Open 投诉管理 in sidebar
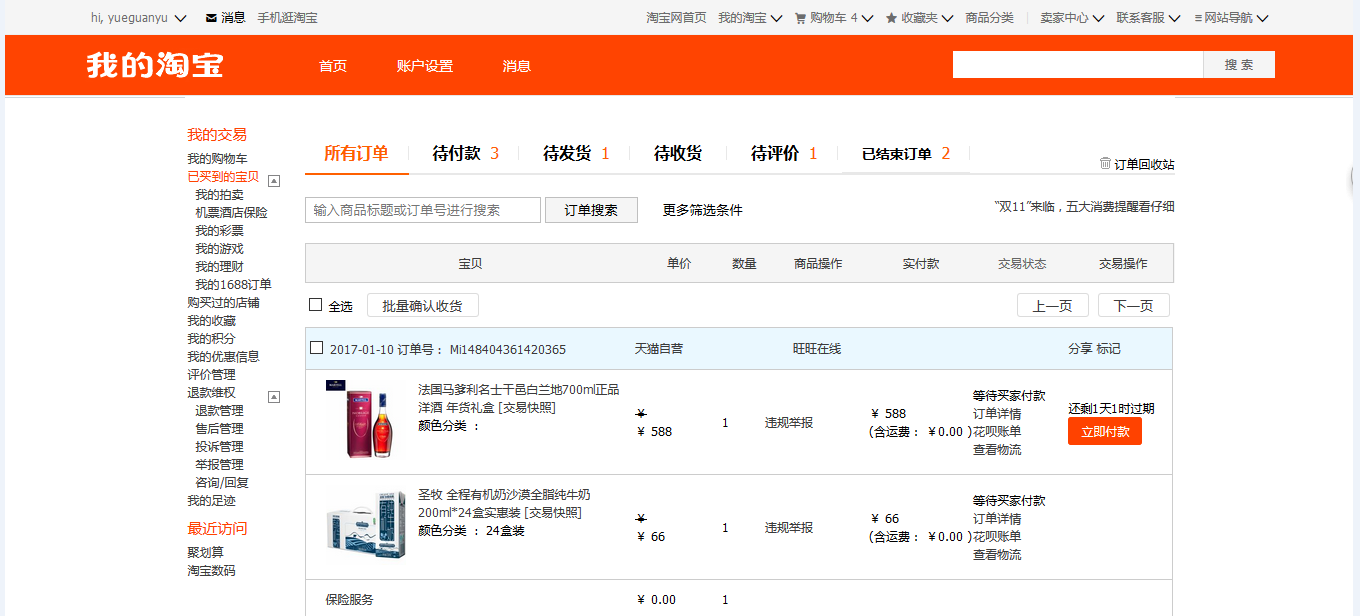The width and height of the screenshot is (1360, 616). pyautogui.click(x=219, y=447)
